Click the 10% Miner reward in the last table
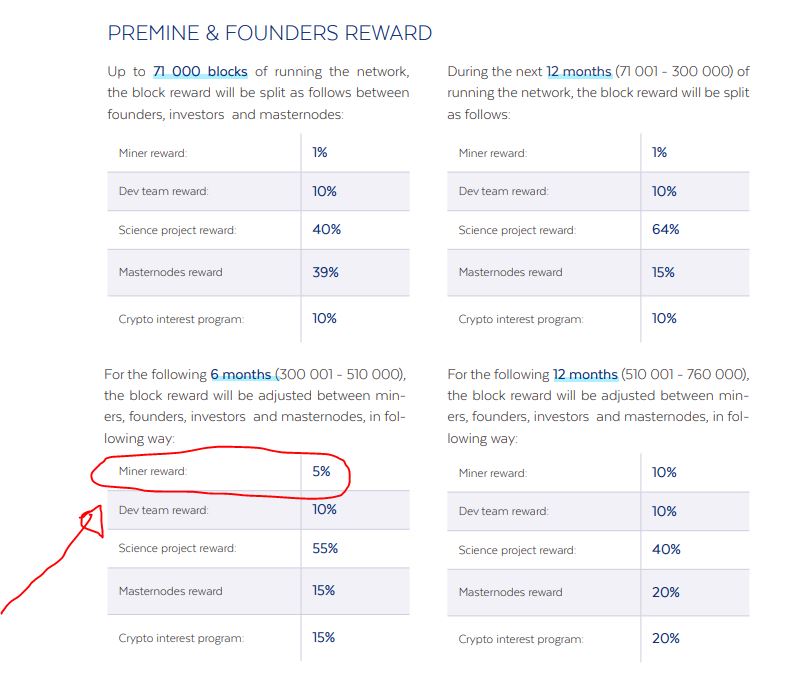Screen dimensions: 795x687 point(664,473)
